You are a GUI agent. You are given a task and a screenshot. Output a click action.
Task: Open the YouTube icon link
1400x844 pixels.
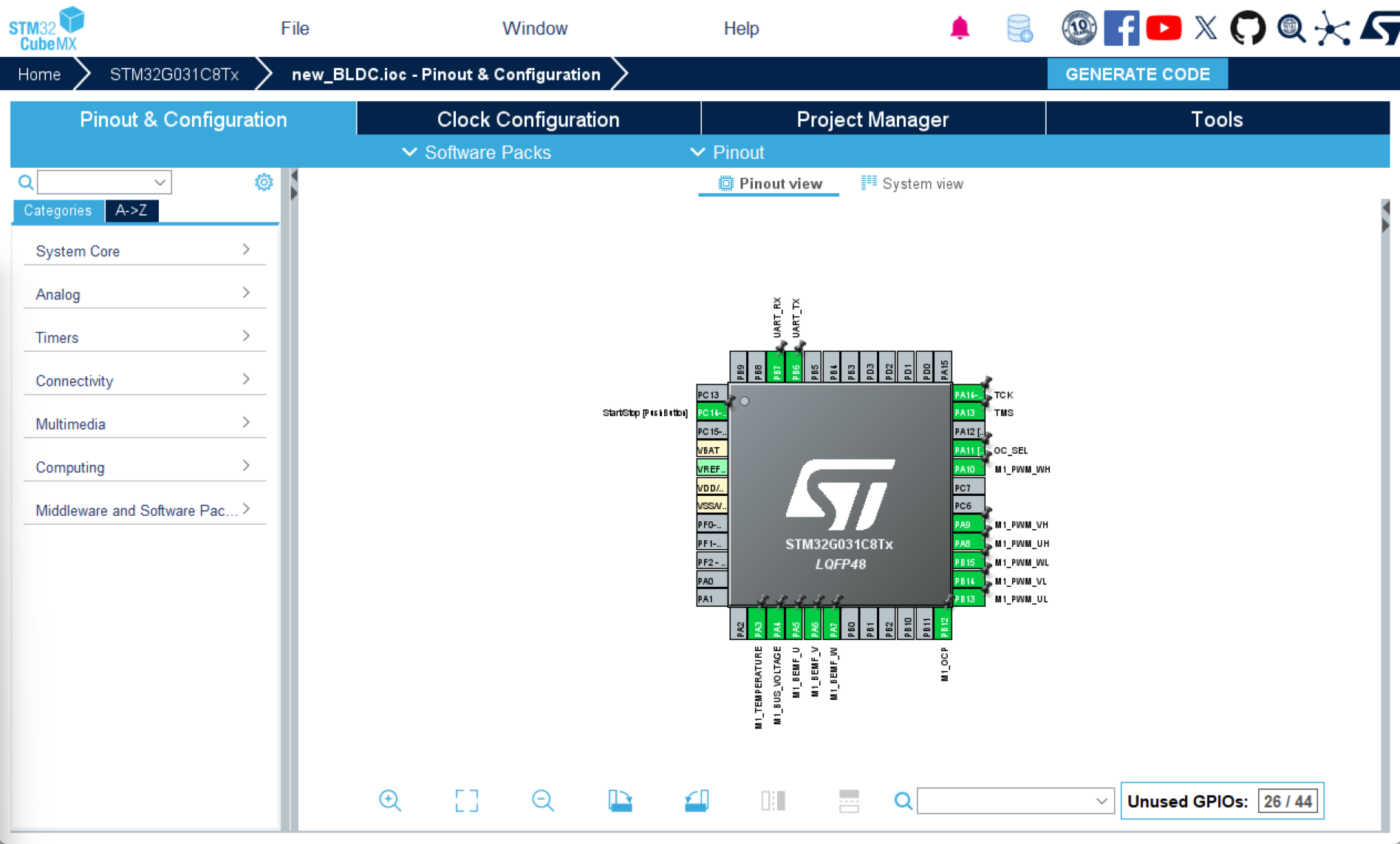point(1163,28)
